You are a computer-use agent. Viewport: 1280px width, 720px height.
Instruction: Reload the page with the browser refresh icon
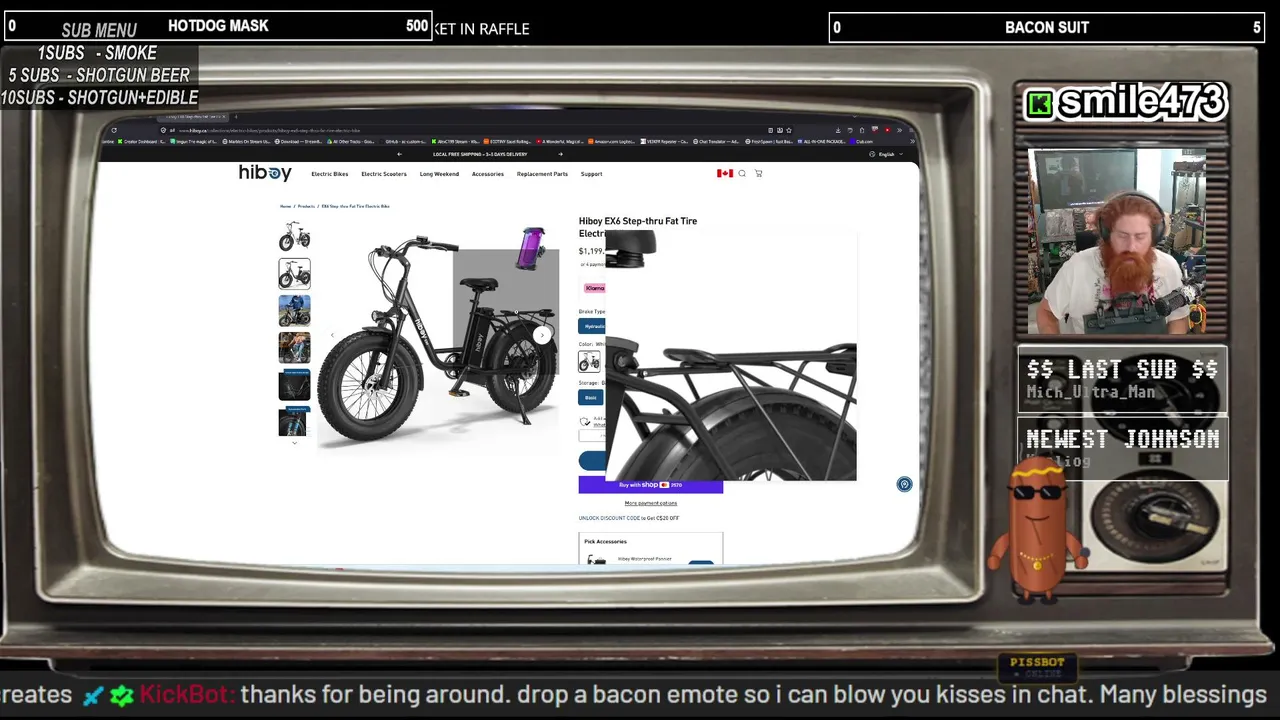(114, 130)
